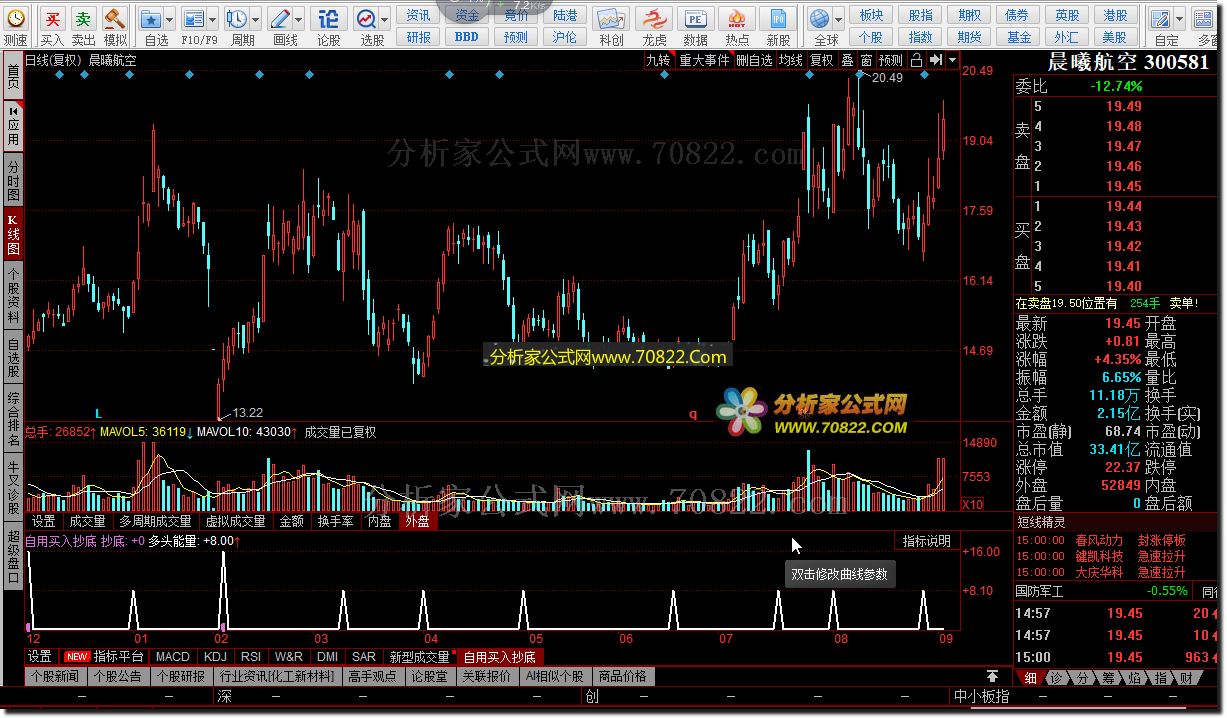This screenshot has height=718, width=1227.
Task: Open the F10/F9 info icon
Action: click(193, 19)
